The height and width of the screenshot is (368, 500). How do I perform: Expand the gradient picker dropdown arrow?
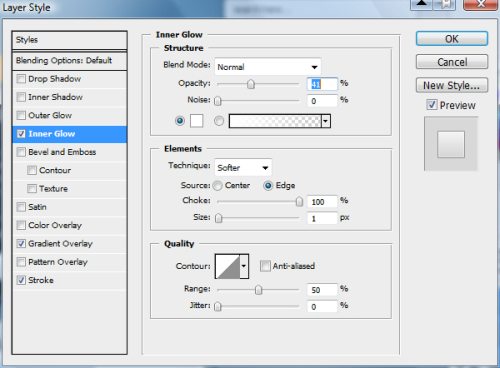(x=326, y=121)
